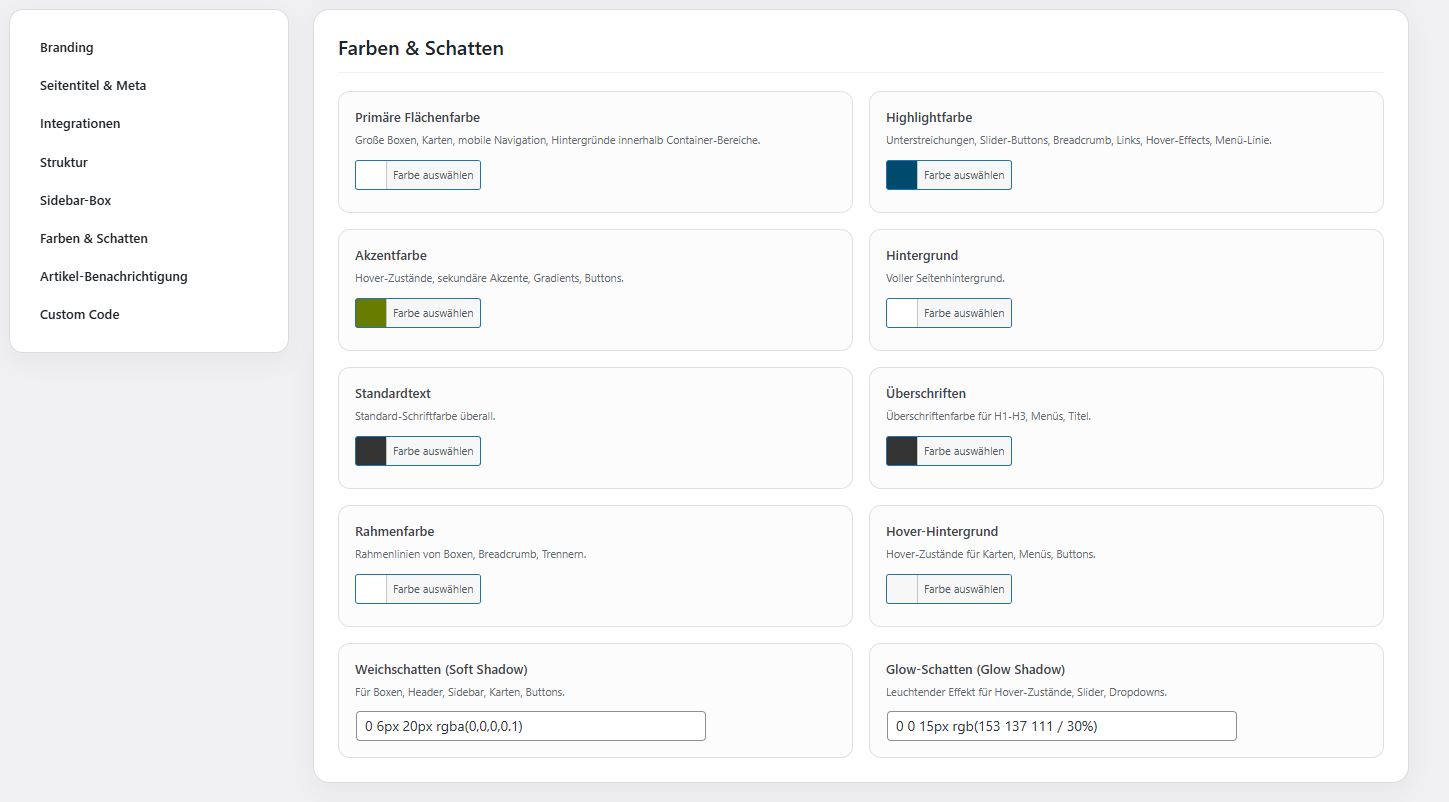Viewport: 1449px width, 802px height.
Task: Click the white Primäre Flächenfarbe color swatch
Action: tap(371, 175)
